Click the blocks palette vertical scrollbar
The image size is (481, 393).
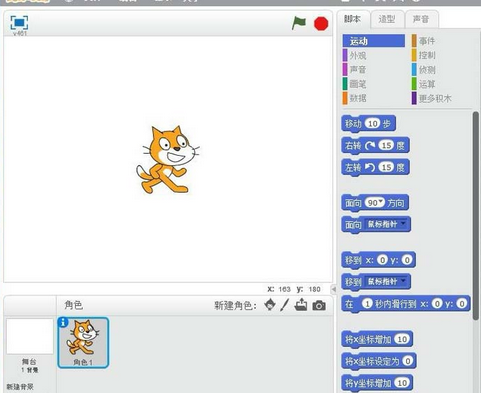pos(476,216)
